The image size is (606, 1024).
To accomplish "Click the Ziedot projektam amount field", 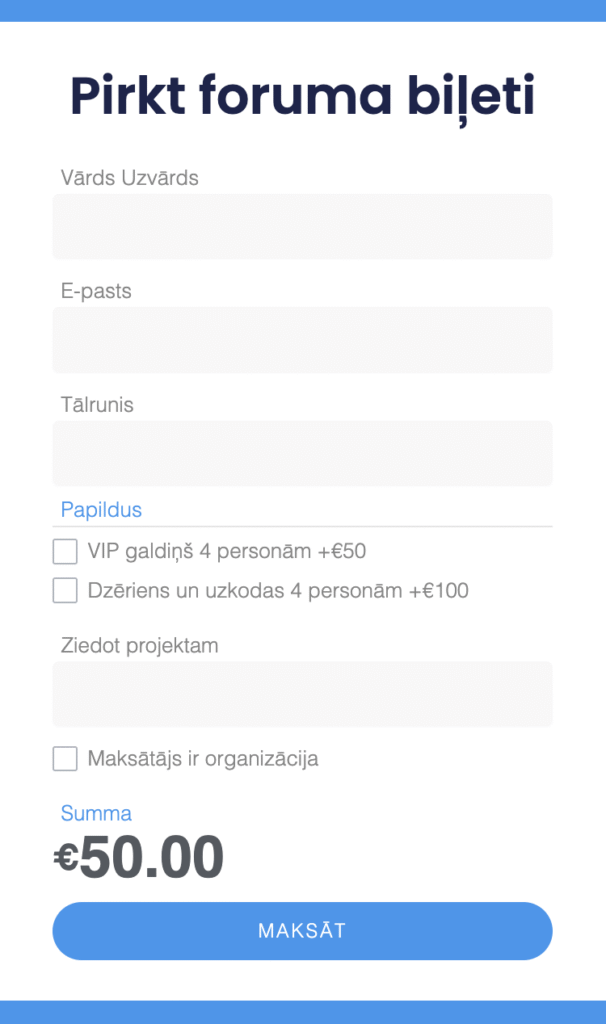I will (302, 694).
